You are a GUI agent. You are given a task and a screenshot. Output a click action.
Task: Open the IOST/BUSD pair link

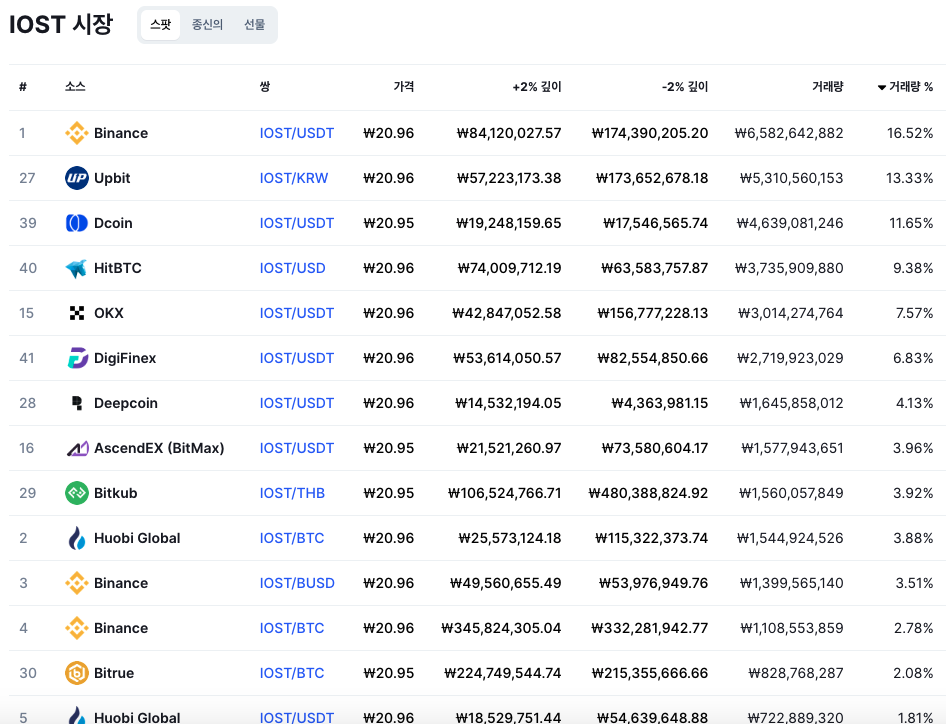(x=297, y=583)
